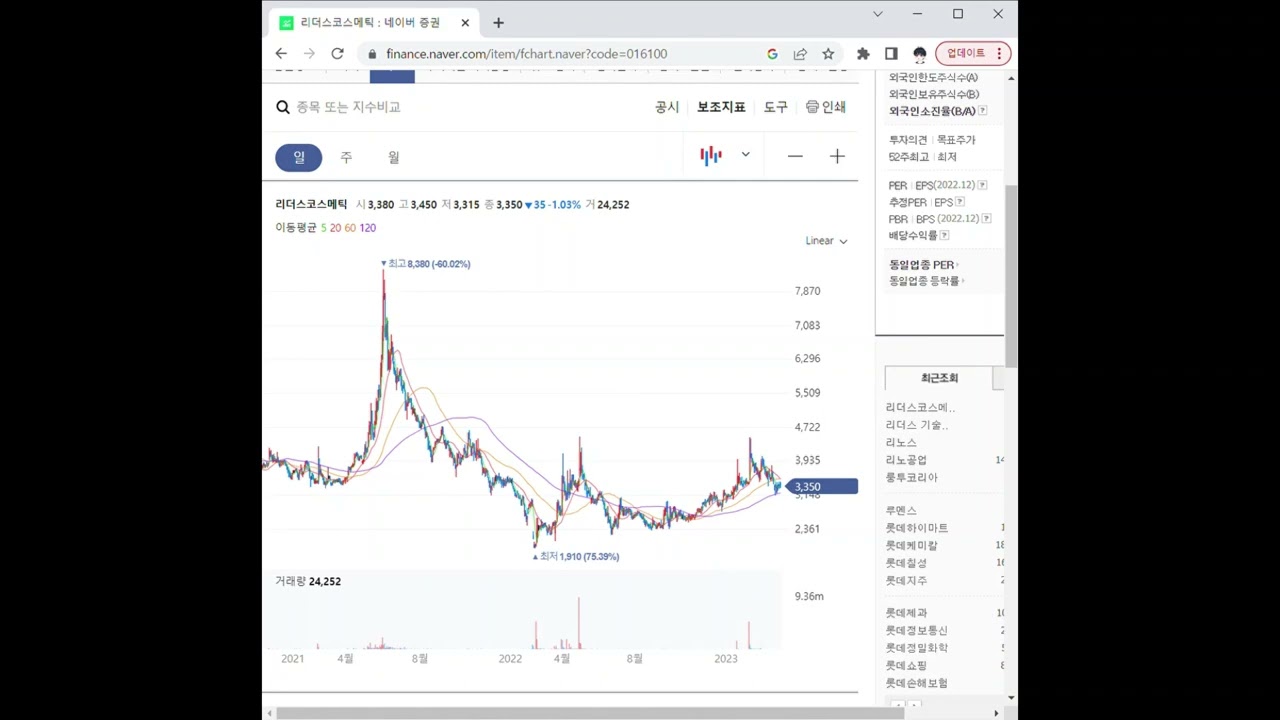Screen dimensions: 1280x720
Task: Click the horizontal scrollbar thumb
Action: click(589, 713)
